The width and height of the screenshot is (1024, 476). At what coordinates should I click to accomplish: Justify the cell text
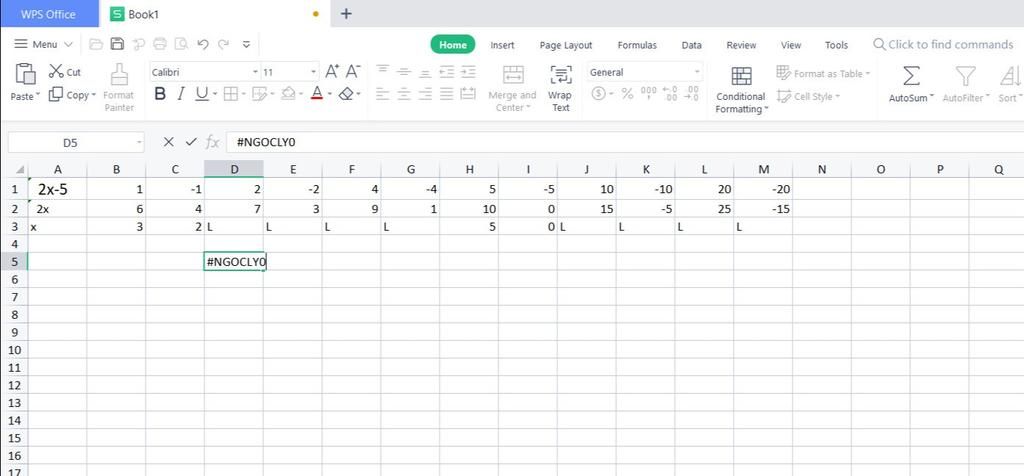click(447, 94)
